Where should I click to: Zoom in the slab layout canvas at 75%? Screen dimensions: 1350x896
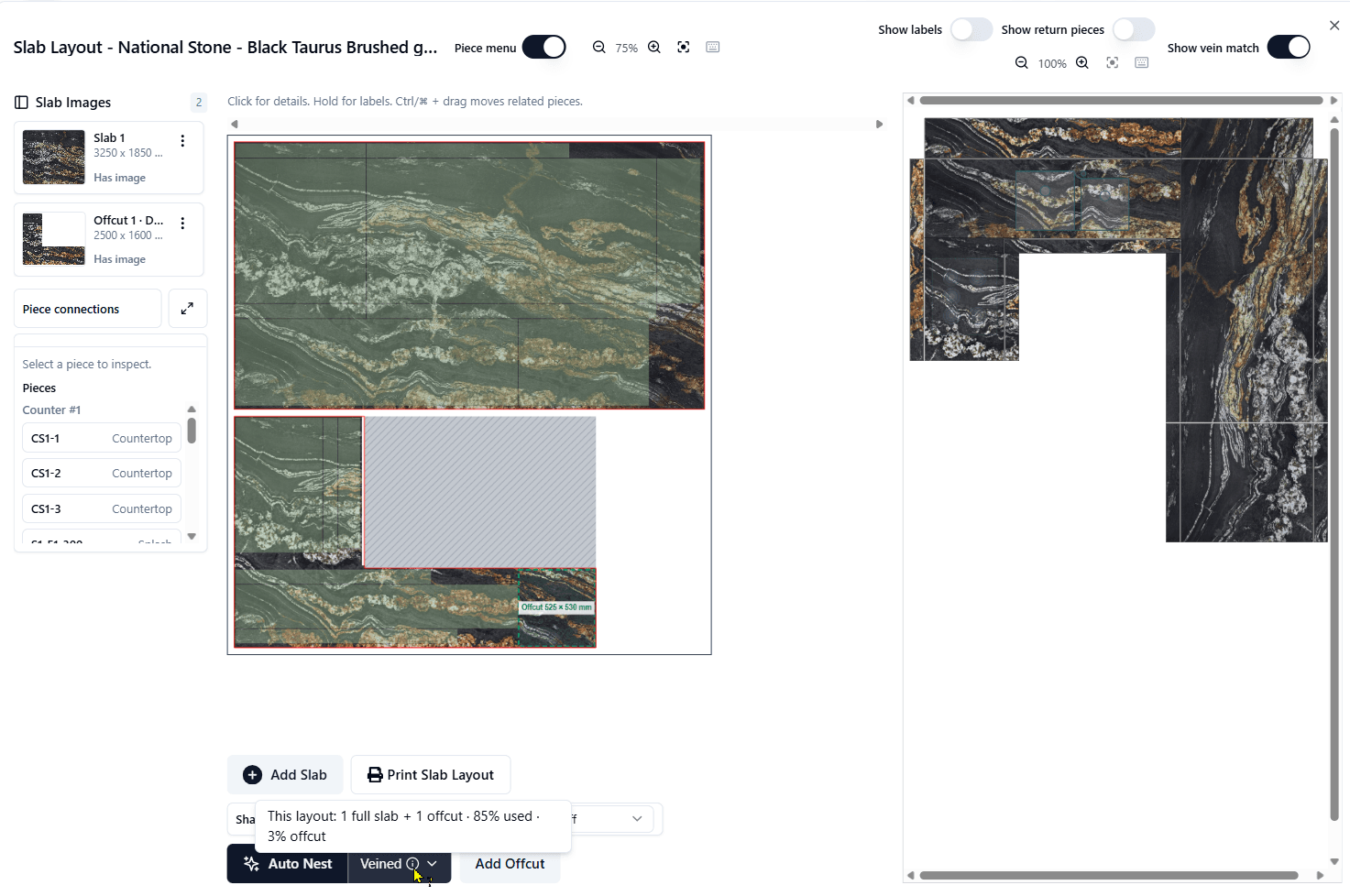click(654, 47)
